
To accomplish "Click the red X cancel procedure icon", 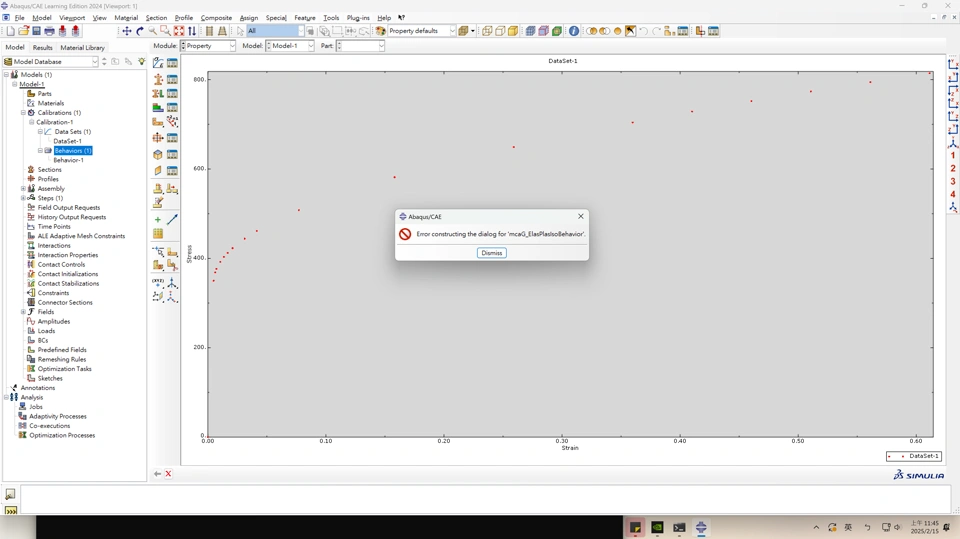I will 168,473.
